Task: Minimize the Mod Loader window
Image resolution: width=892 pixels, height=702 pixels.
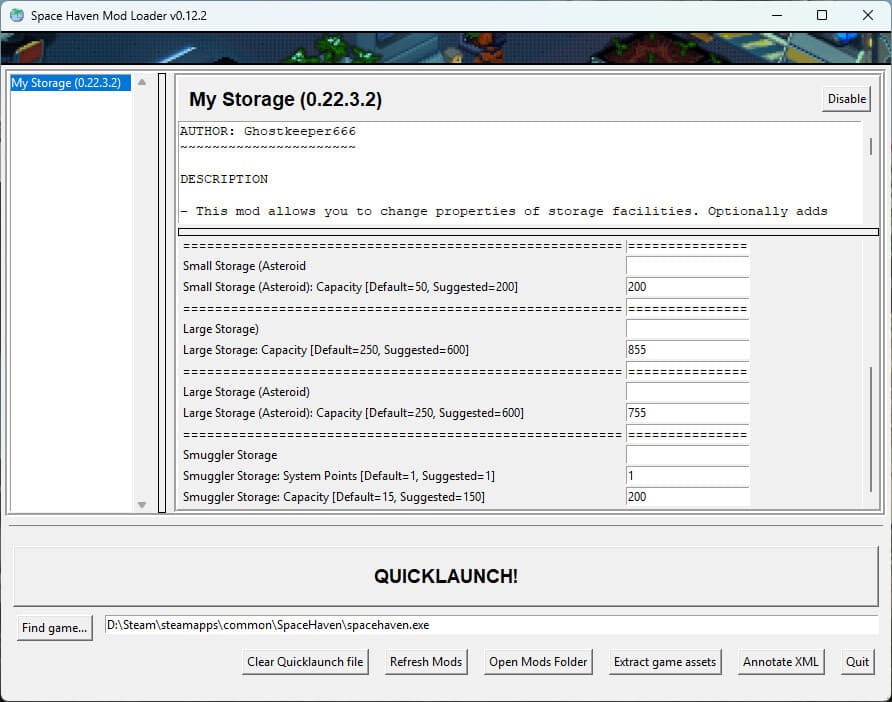Action: [x=777, y=15]
